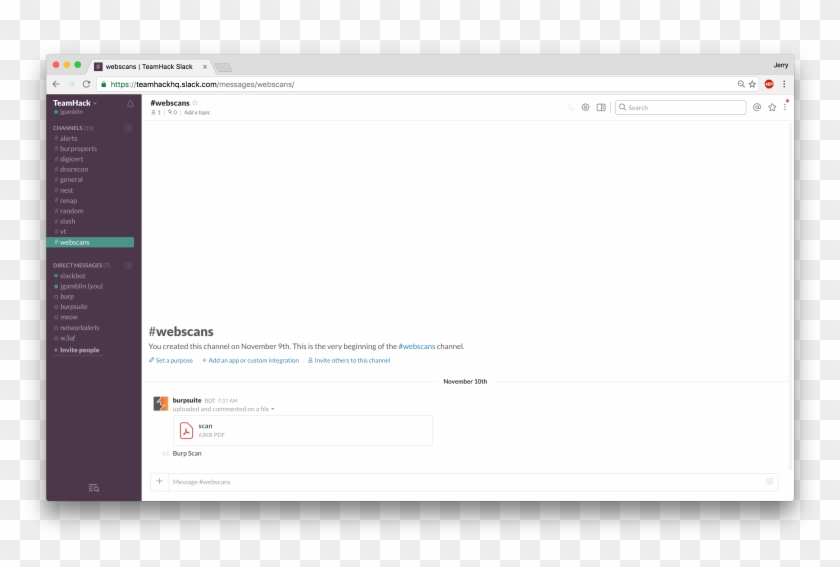Screen dimensions: 840x567
Task: Open mentions with the @ icon
Action: coord(757,107)
